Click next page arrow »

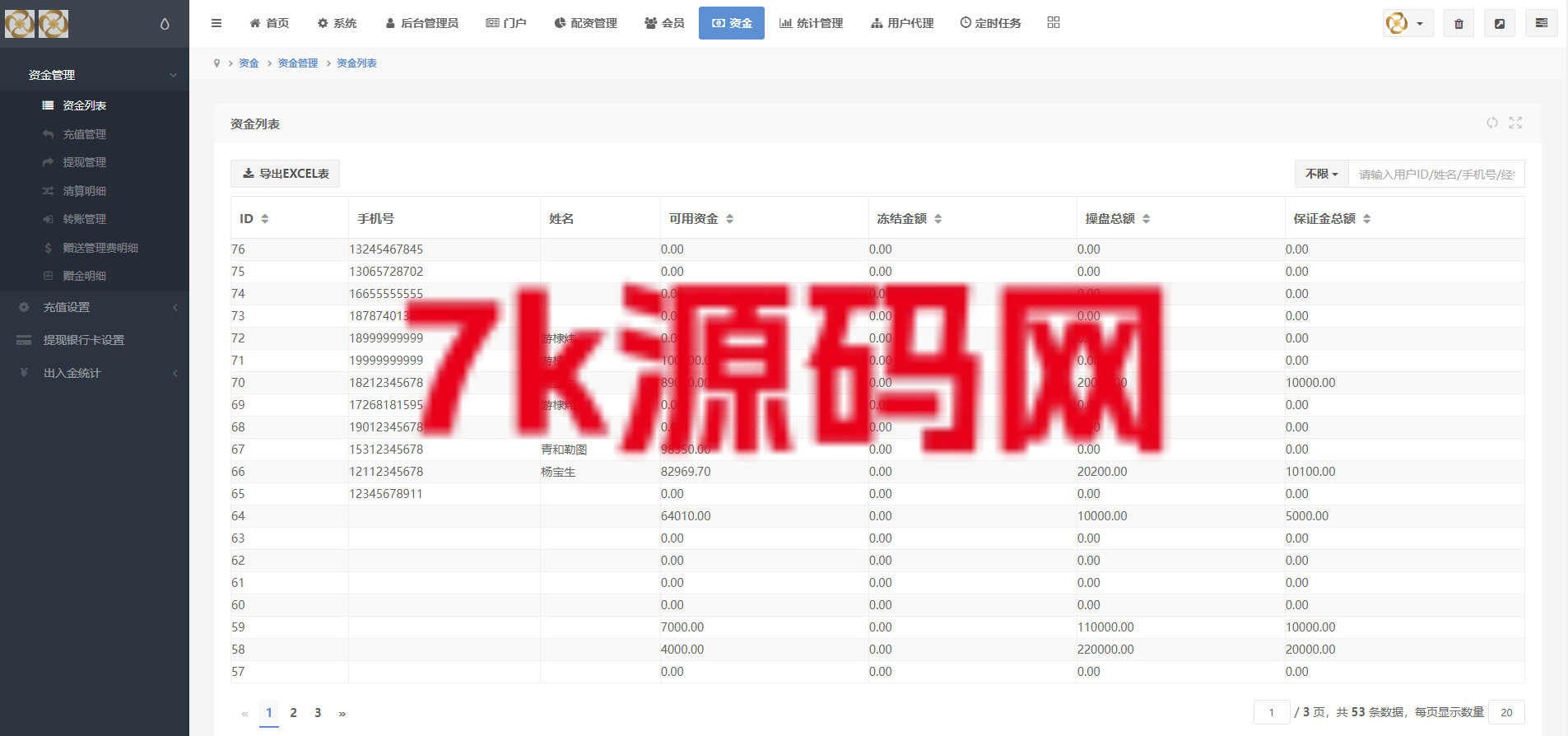pos(342,714)
